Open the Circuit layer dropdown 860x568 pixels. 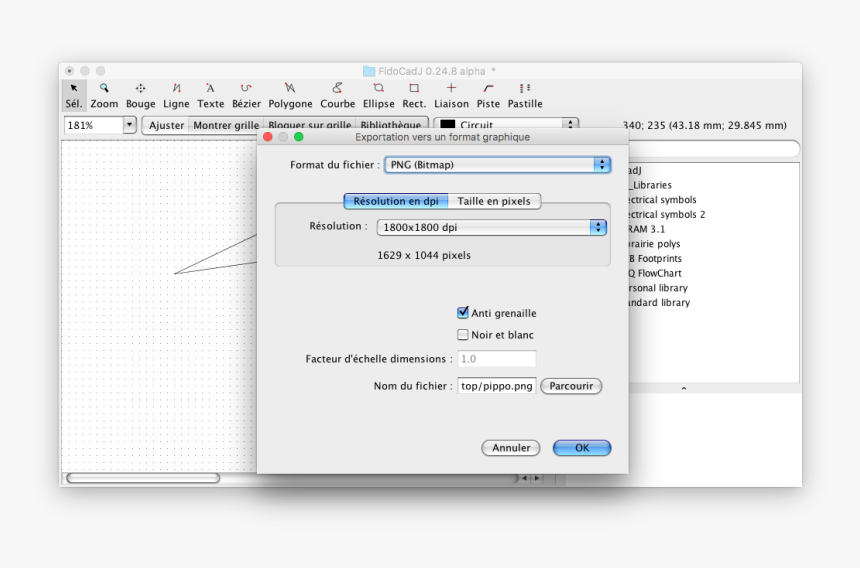pos(506,125)
